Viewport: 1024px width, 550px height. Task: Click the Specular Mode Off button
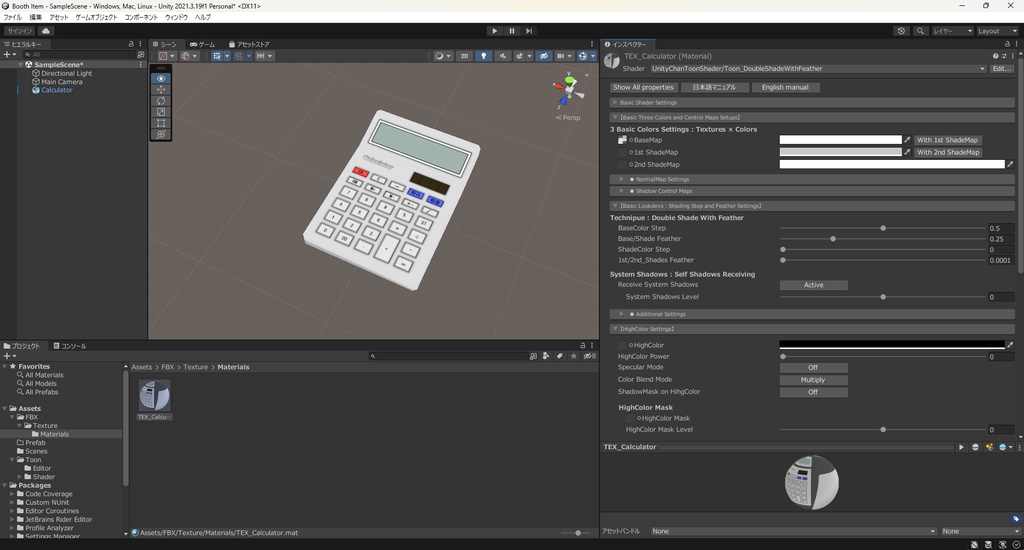pos(814,368)
